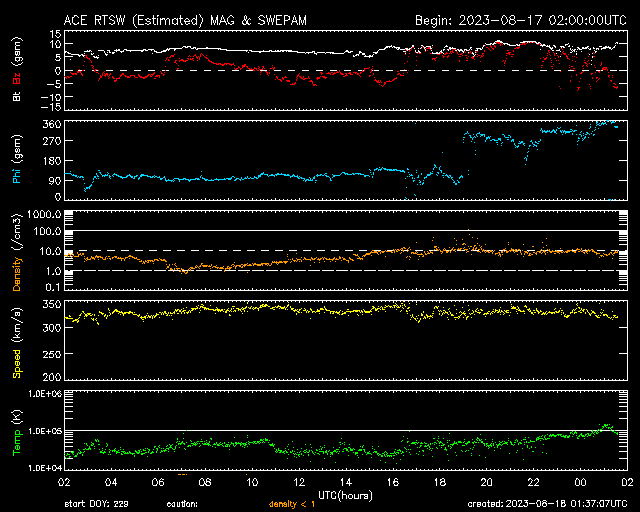640x512 pixels.
Task: Click the 'caution:' footer label
Action: (x=182, y=504)
